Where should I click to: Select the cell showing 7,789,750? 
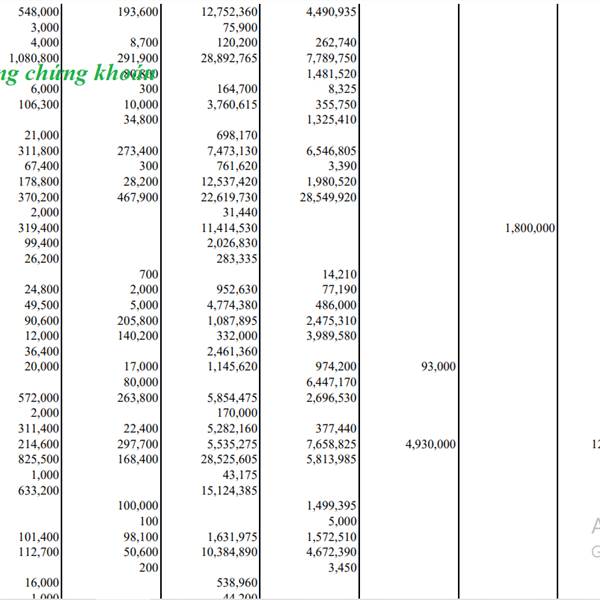331,58
